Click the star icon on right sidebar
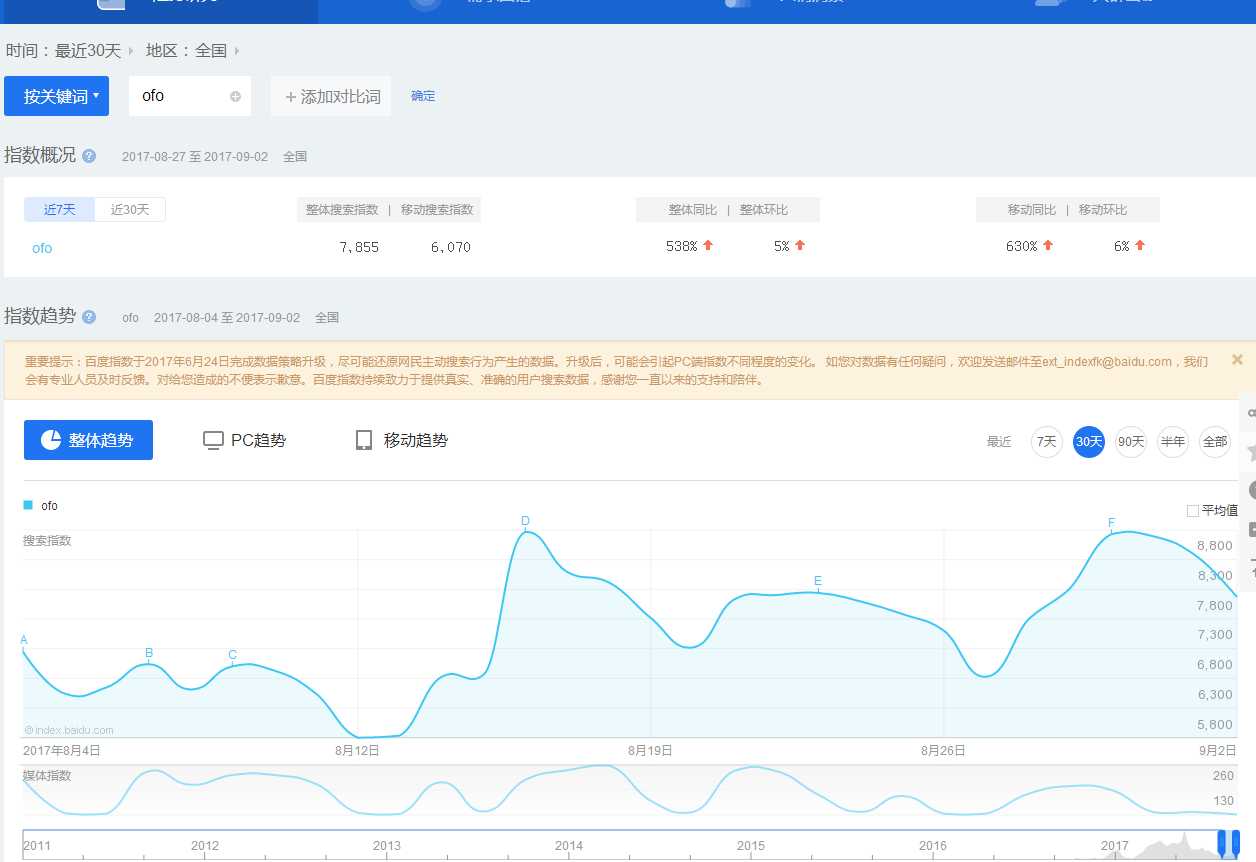1256x862 pixels. click(x=1251, y=453)
